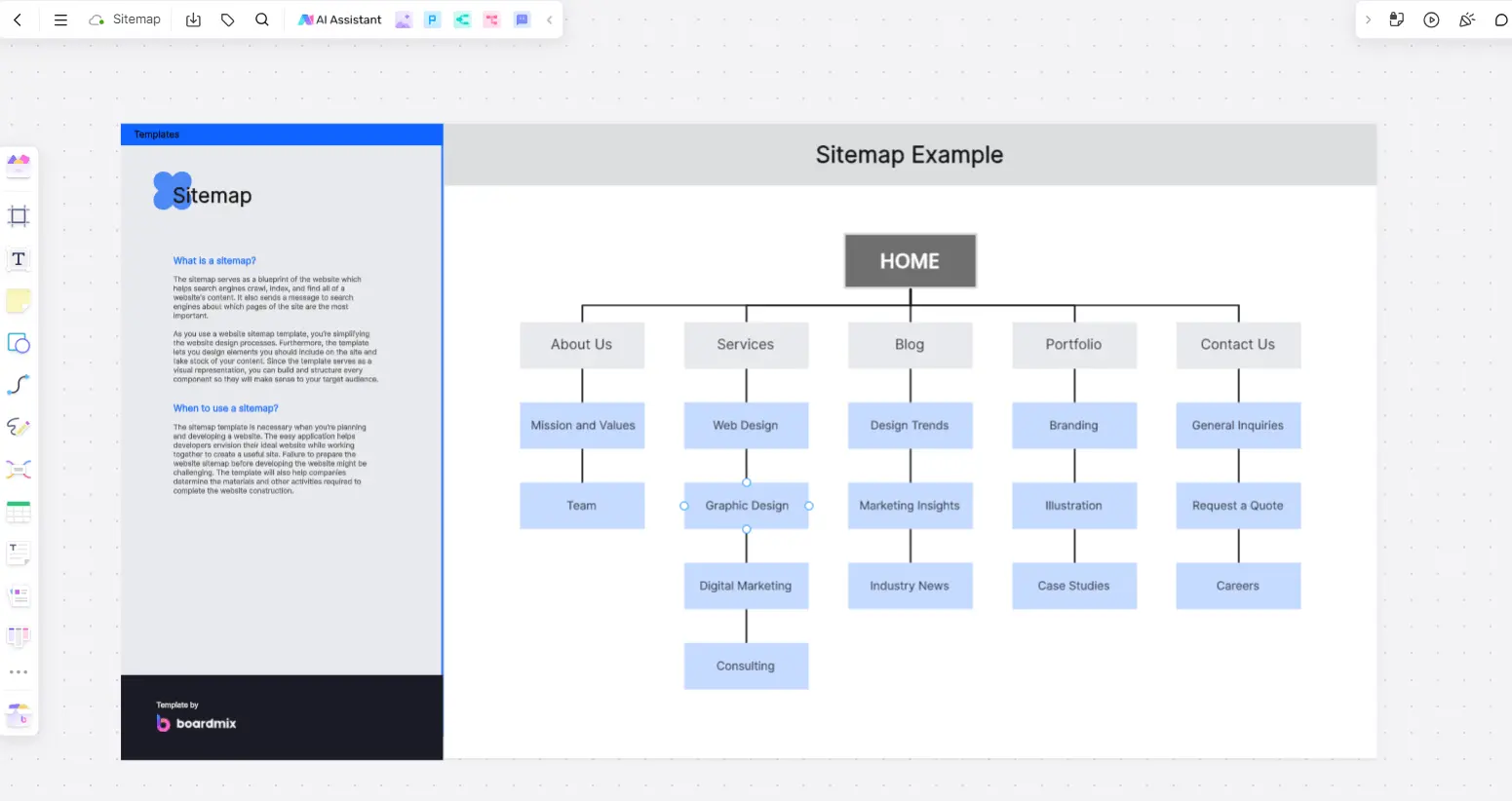Select the Services box
1512x801 pixels.
coord(746,345)
